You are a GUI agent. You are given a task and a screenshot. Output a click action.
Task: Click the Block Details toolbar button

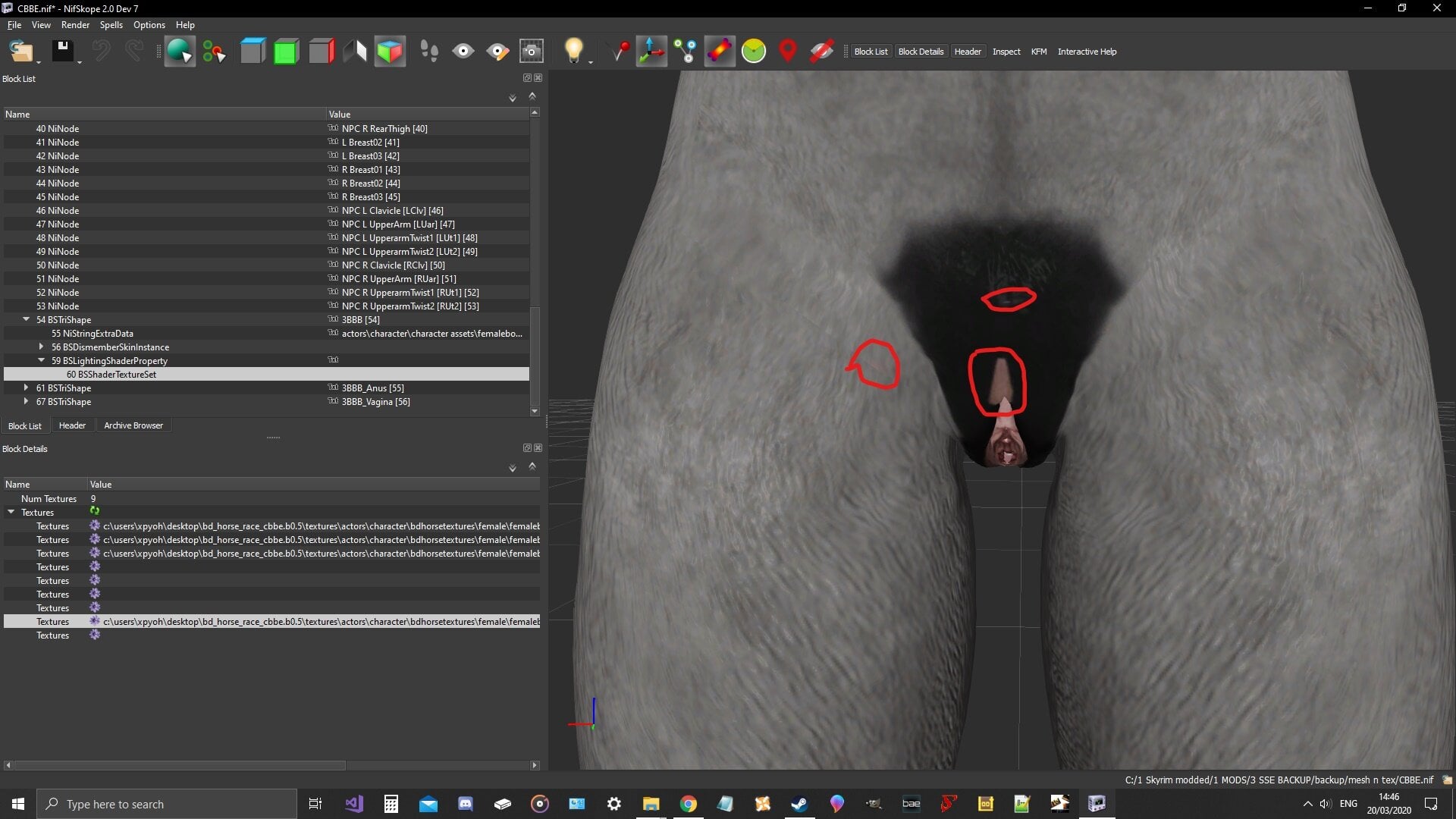[921, 52]
